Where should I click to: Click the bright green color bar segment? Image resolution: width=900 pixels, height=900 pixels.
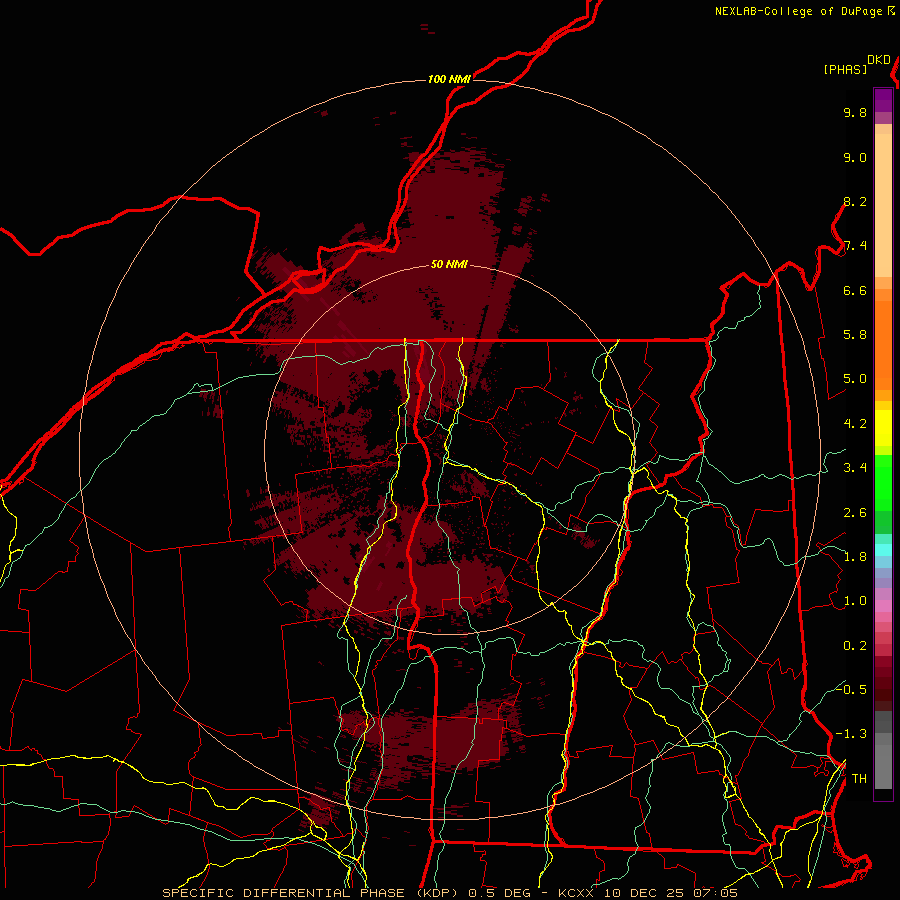point(883,482)
